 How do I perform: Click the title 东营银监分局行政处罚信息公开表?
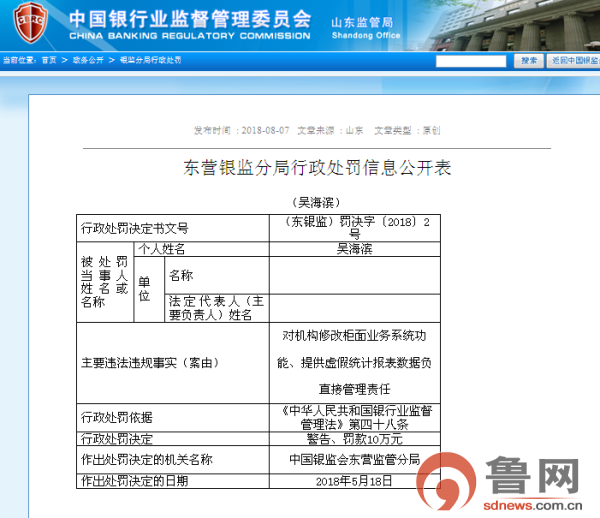[317, 168]
